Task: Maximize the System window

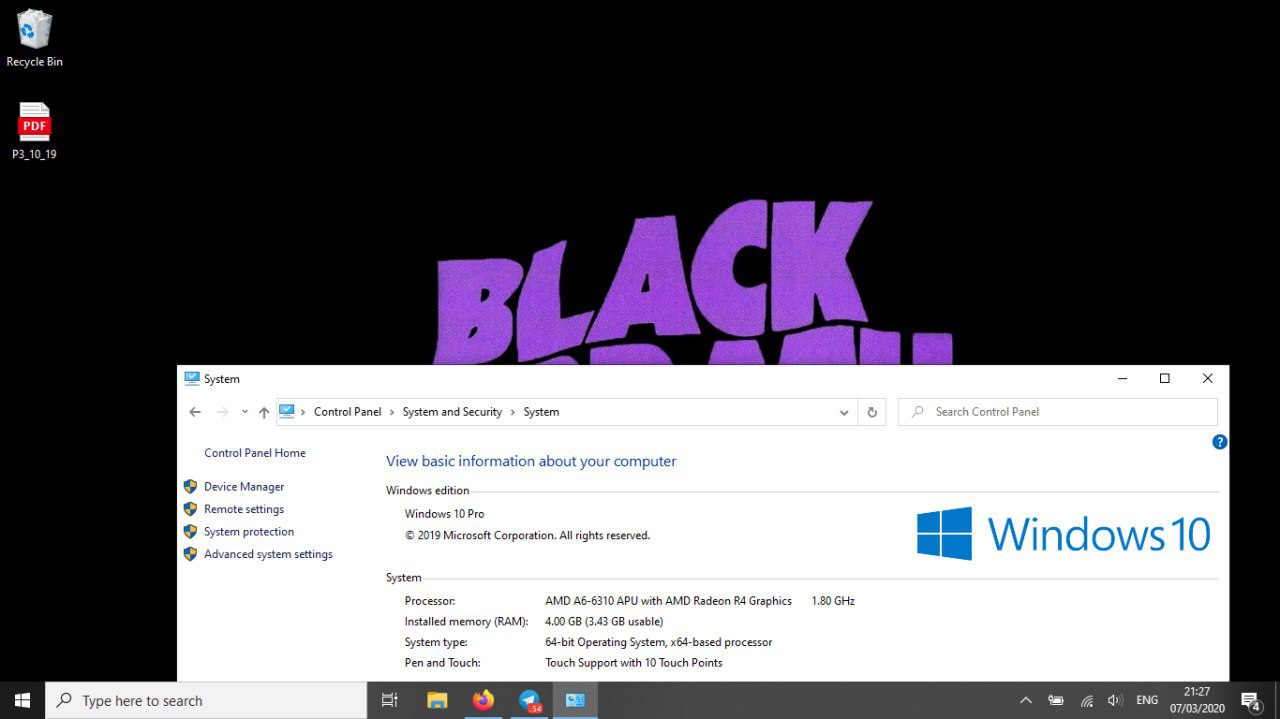Action: pyautogui.click(x=1164, y=378)
